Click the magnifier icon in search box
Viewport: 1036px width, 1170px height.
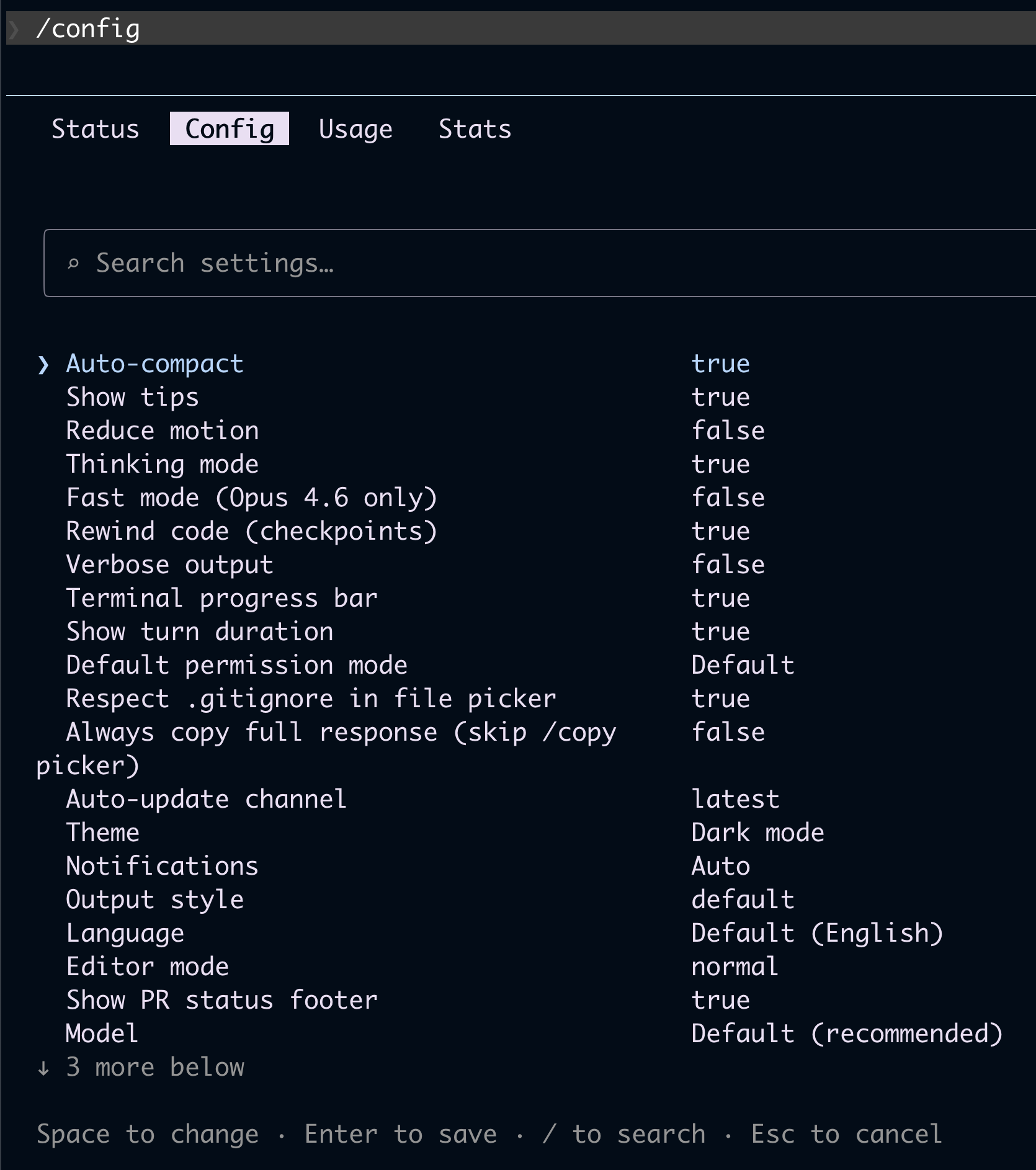tap(73, 264)
